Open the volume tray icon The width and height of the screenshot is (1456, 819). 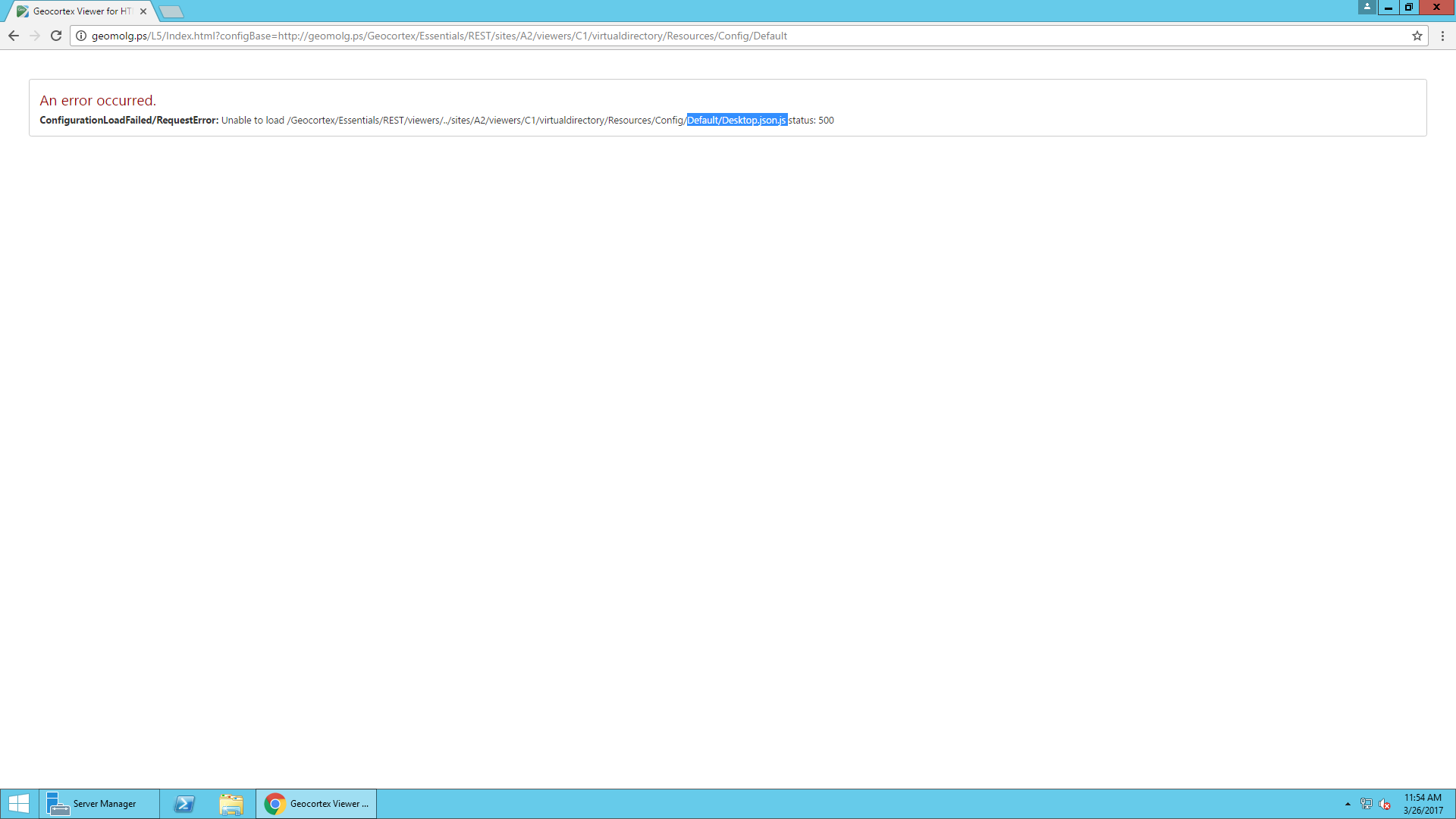(x=1385, y=804)
